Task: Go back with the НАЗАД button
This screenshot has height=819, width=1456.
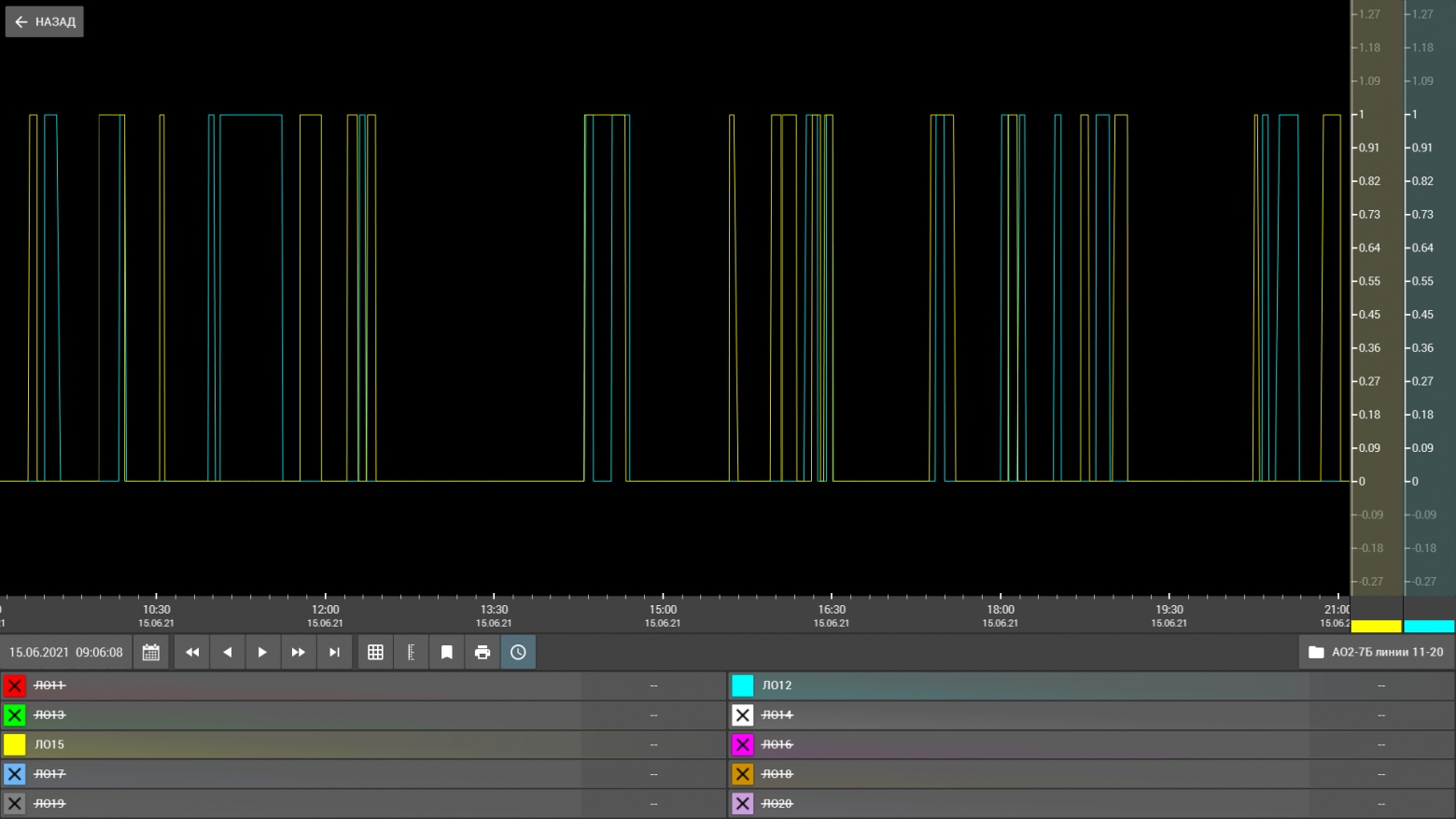Action: click(x=45, y=21)
